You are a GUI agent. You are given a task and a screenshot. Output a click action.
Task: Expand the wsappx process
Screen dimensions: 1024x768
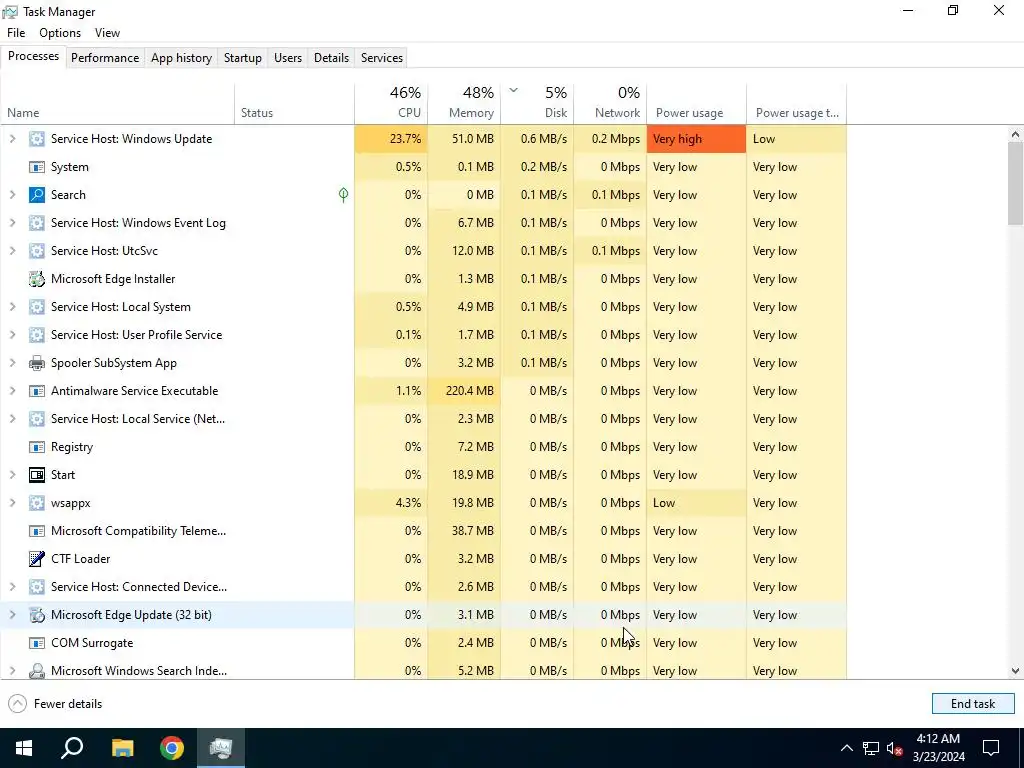(x=12, y=503)
